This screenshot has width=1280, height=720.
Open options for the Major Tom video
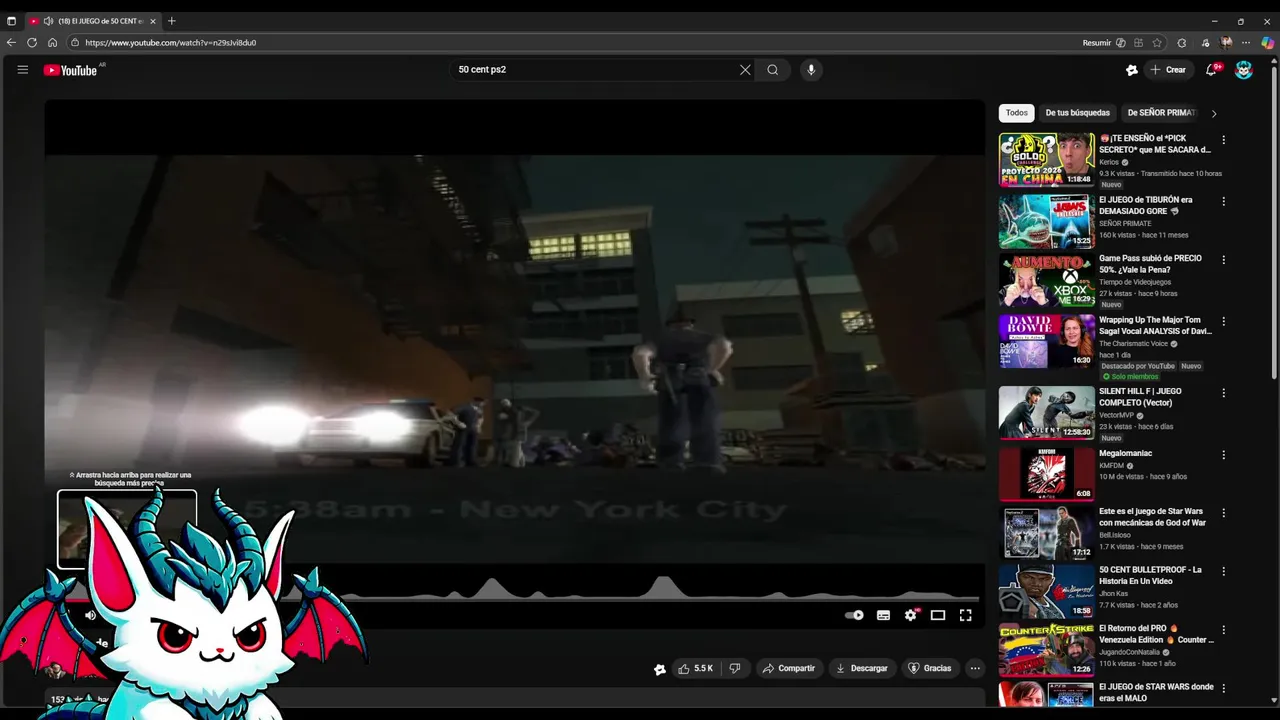tap(1223, 322)
